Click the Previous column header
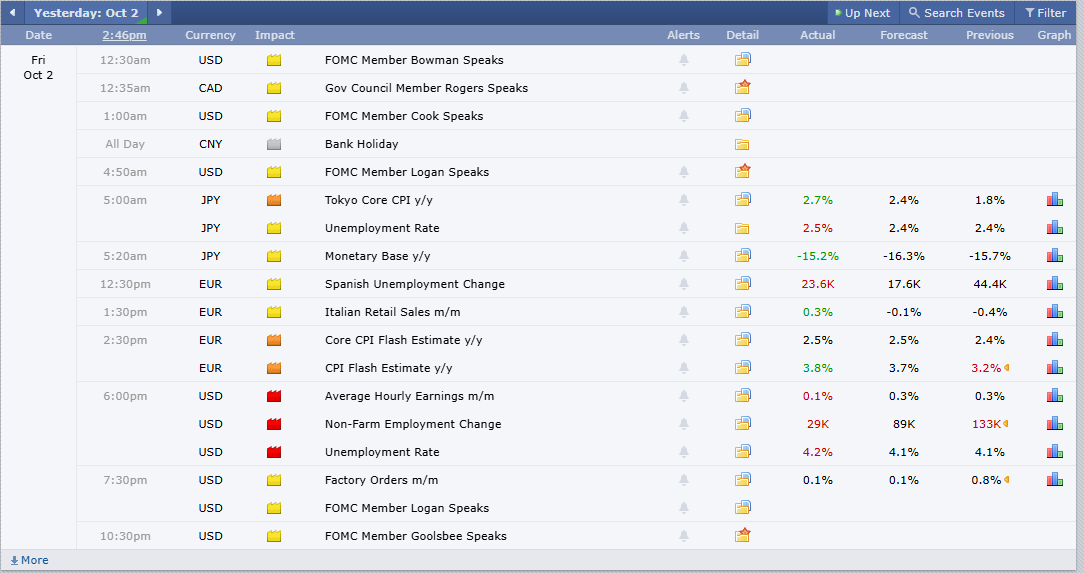Image resolution: width=1084 pixels, height=573 pixels. point(989,35)
